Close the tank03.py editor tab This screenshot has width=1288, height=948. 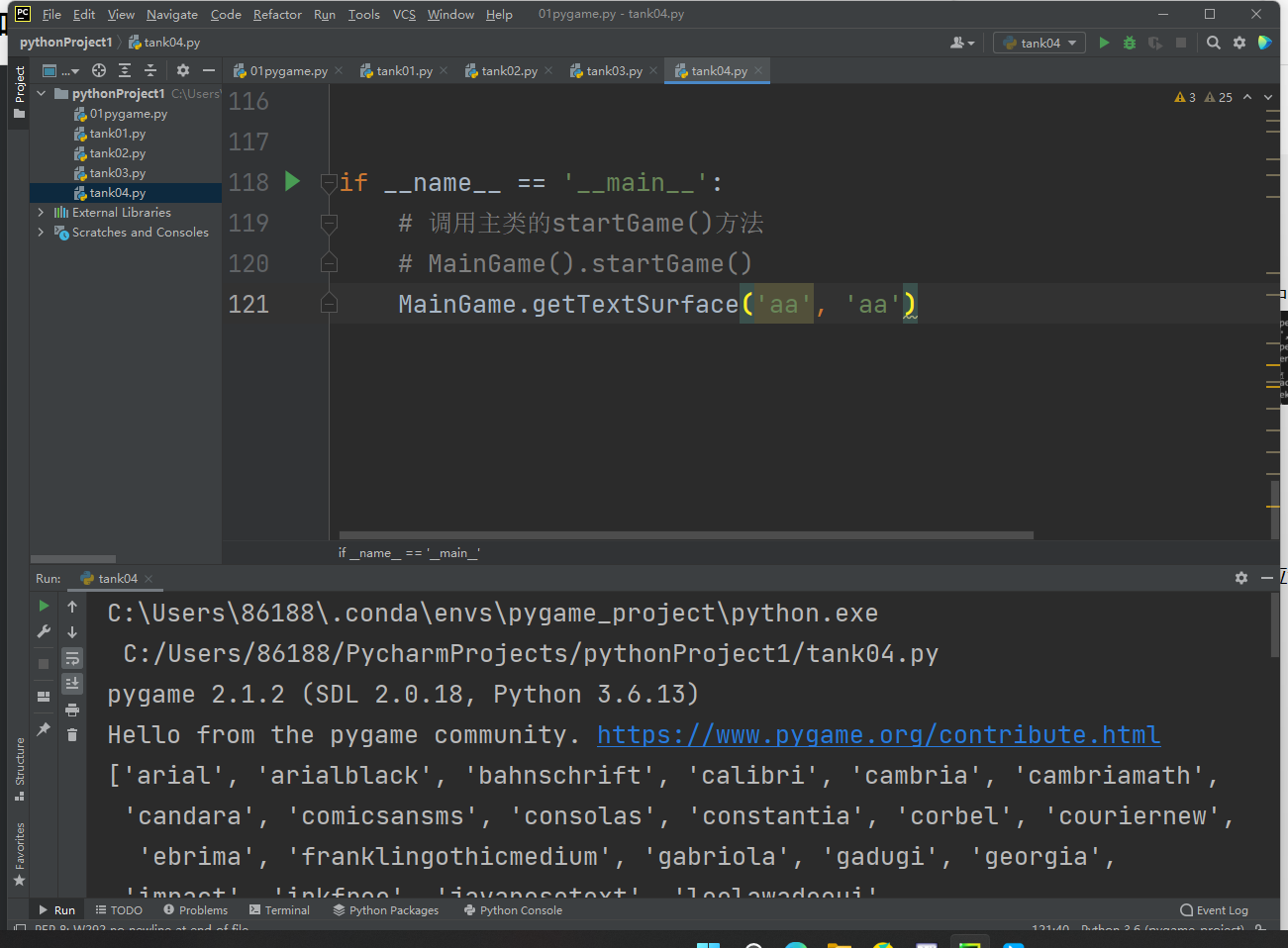click(x=653, y=70)
